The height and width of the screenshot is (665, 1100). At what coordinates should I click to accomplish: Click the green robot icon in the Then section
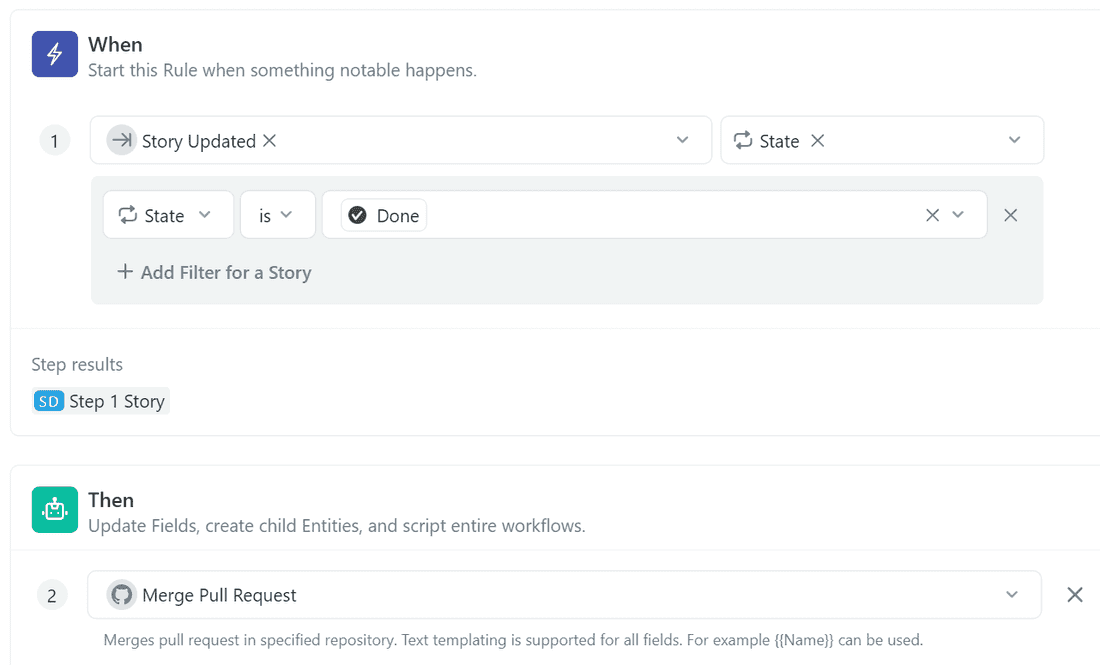[x=54, y=510]
